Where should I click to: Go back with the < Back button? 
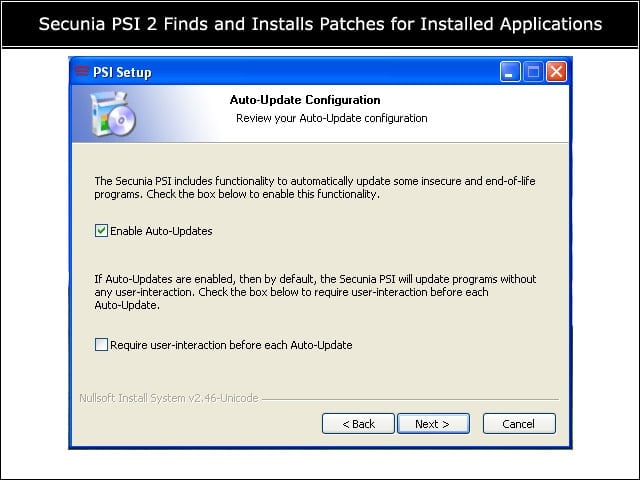pyautogui.click(x=358, y=424)
